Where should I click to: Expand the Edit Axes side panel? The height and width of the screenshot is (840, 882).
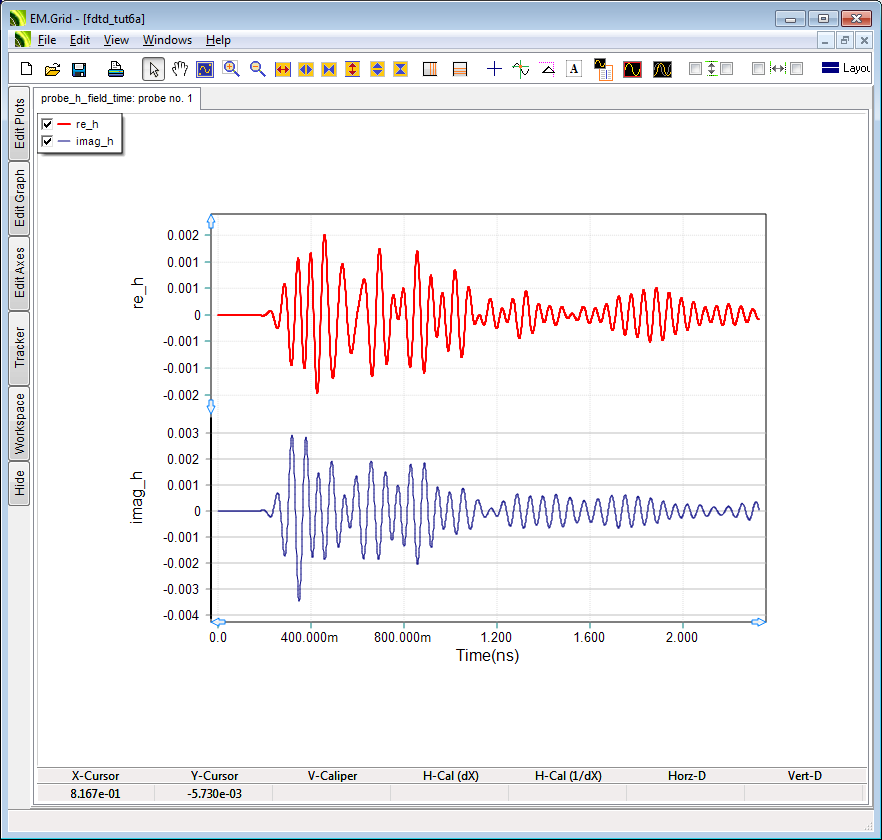coord(19,273)
